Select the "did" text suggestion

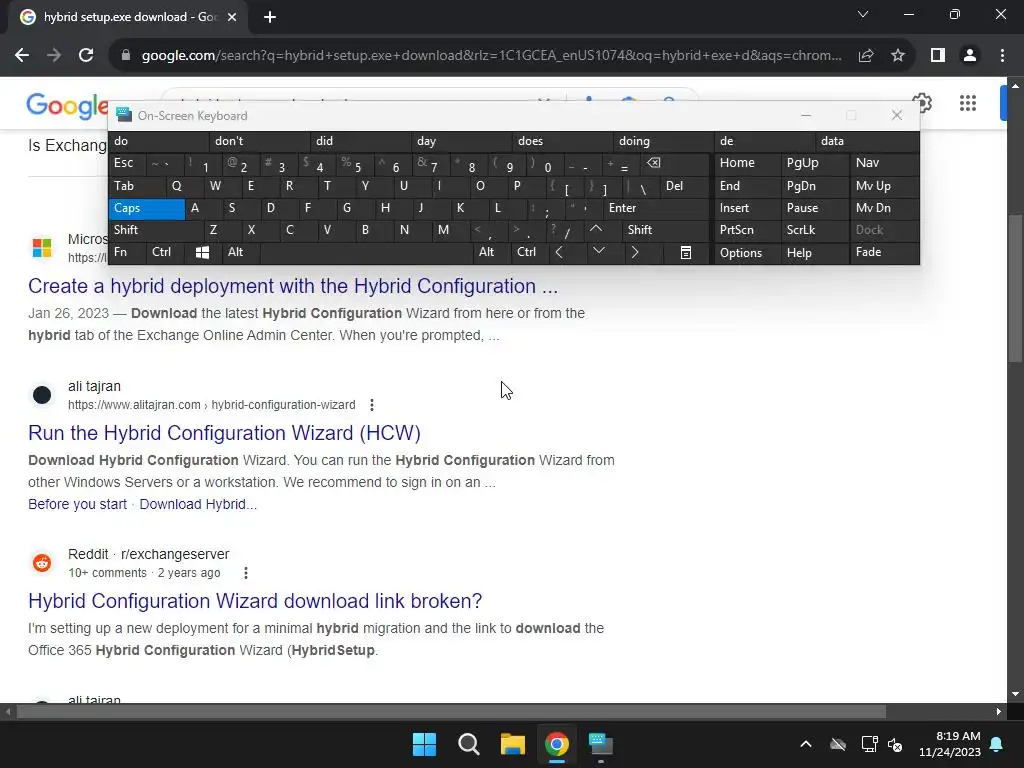pos(360,141)
